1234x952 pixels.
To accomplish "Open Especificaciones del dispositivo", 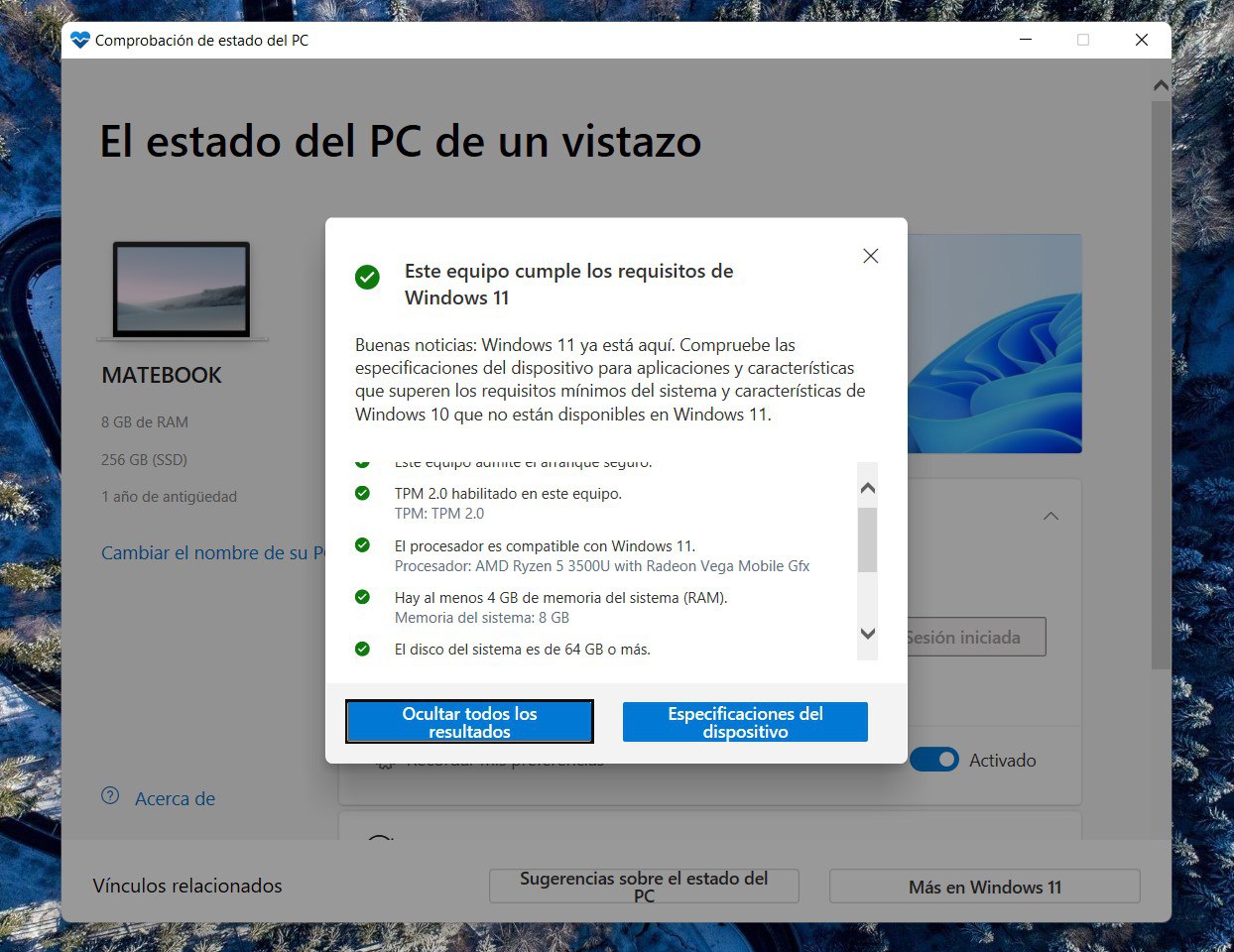I will pyautogui.click(x=745, y=722).
